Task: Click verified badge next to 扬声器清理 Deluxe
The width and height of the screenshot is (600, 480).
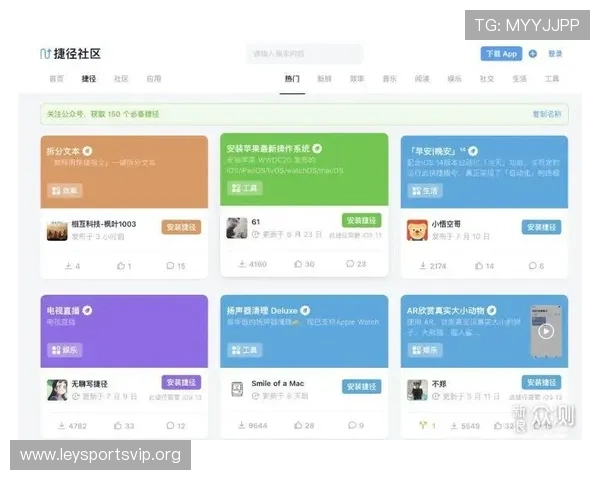Action: click(x=305, y=310)
